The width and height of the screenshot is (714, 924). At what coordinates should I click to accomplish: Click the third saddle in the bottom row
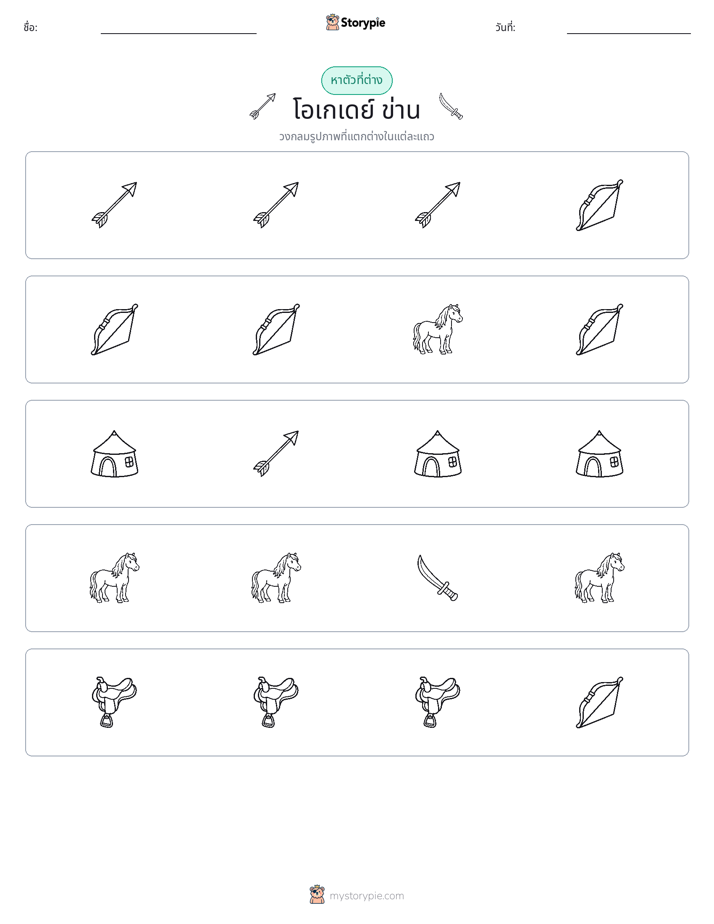438,702
